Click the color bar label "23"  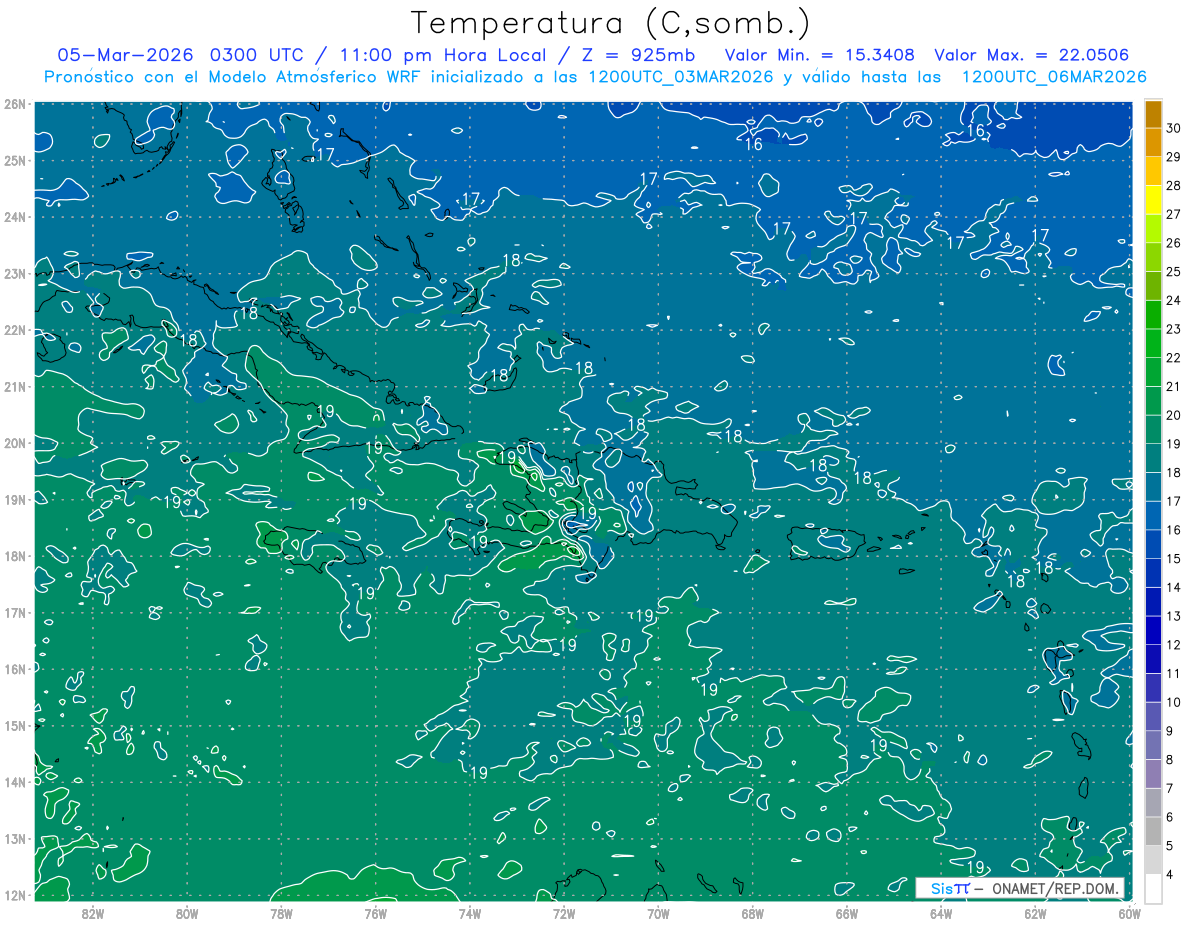click(1174, 329)
